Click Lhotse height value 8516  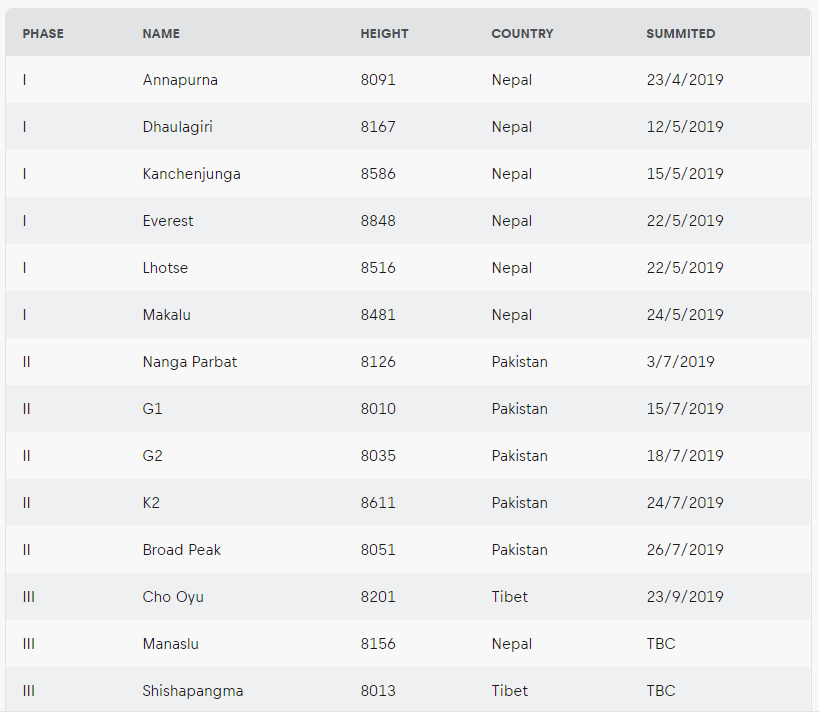tap(378, 268)
